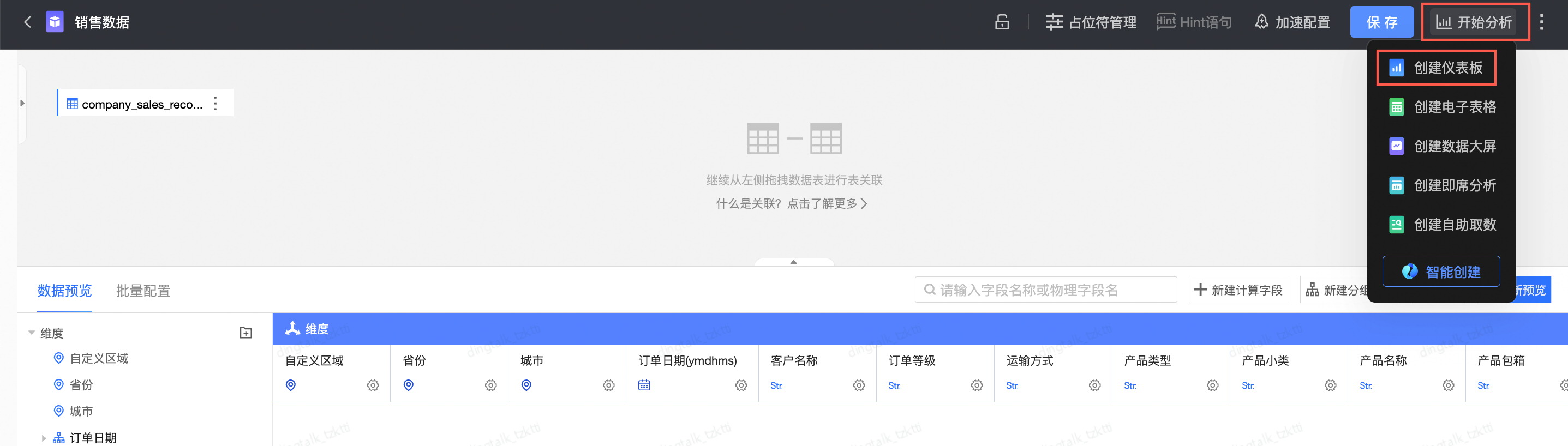Screen dimensions: 1568x446
Task: Open settings gear for 客户名称 column
Action: coord(859,386)
